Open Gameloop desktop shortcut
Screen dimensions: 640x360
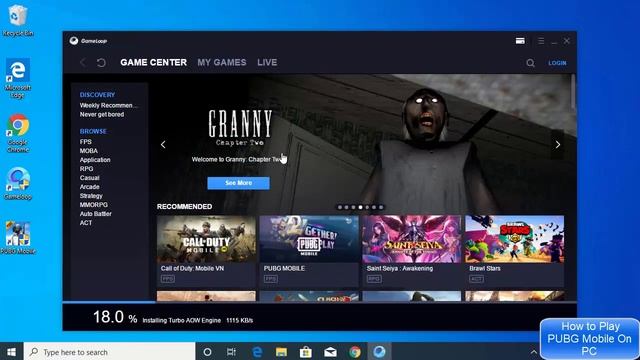click(18, 184)
